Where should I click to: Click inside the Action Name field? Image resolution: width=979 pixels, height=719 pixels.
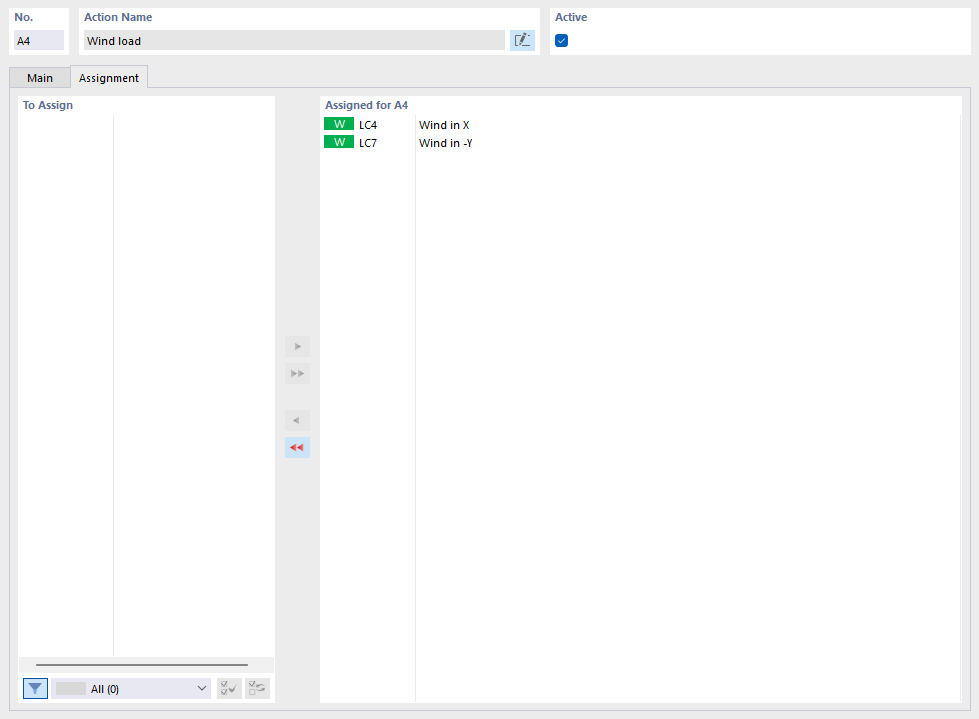[290, 40]
